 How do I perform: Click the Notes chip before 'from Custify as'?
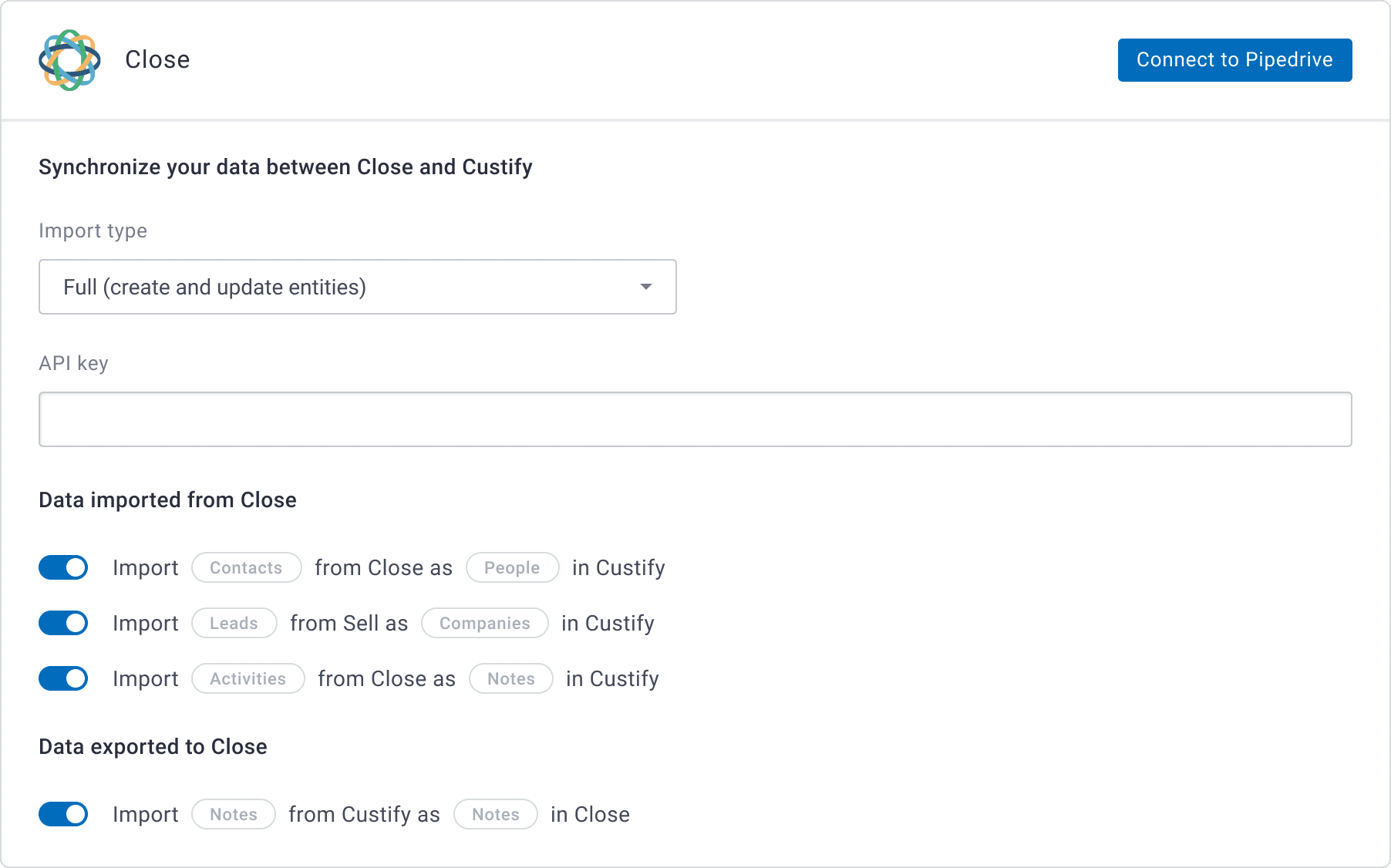click(x=234, y=814)
